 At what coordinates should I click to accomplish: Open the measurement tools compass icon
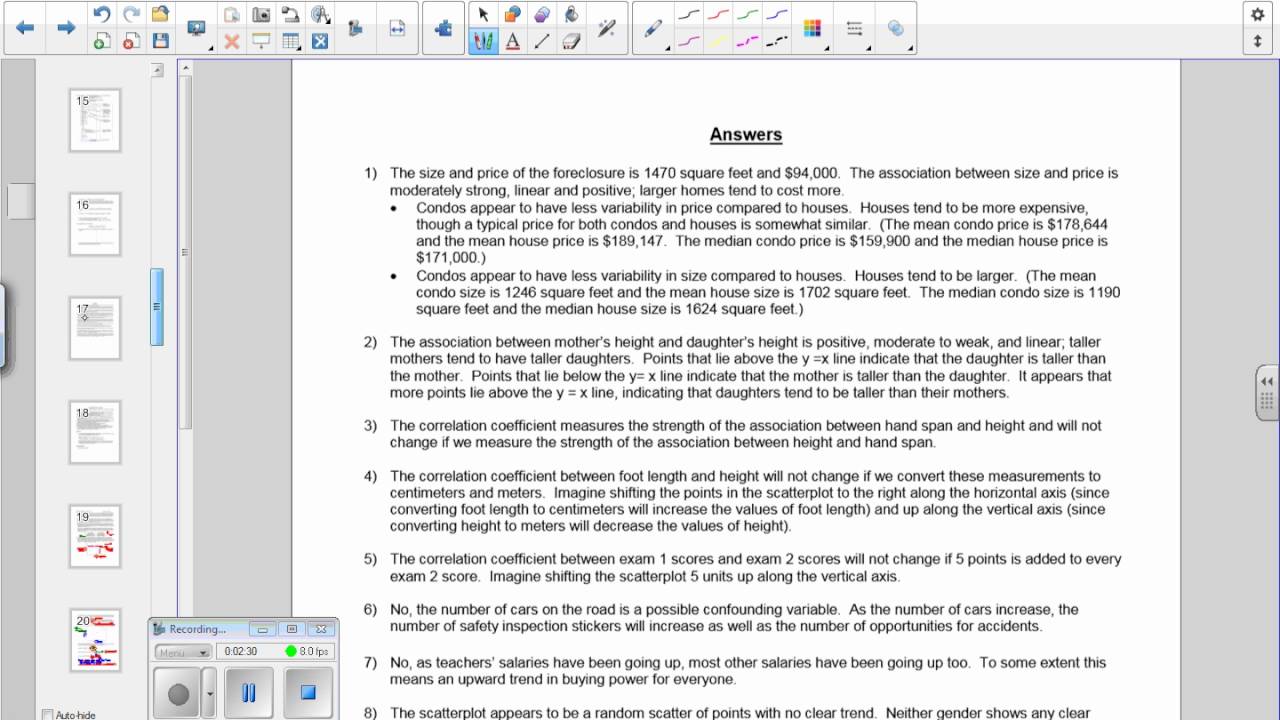(320, 14)
